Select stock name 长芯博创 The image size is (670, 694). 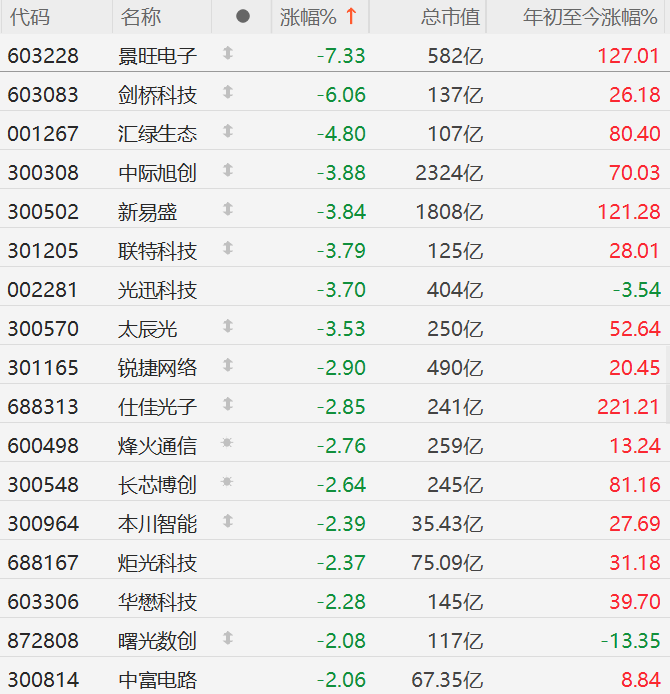tap(157, 485)
